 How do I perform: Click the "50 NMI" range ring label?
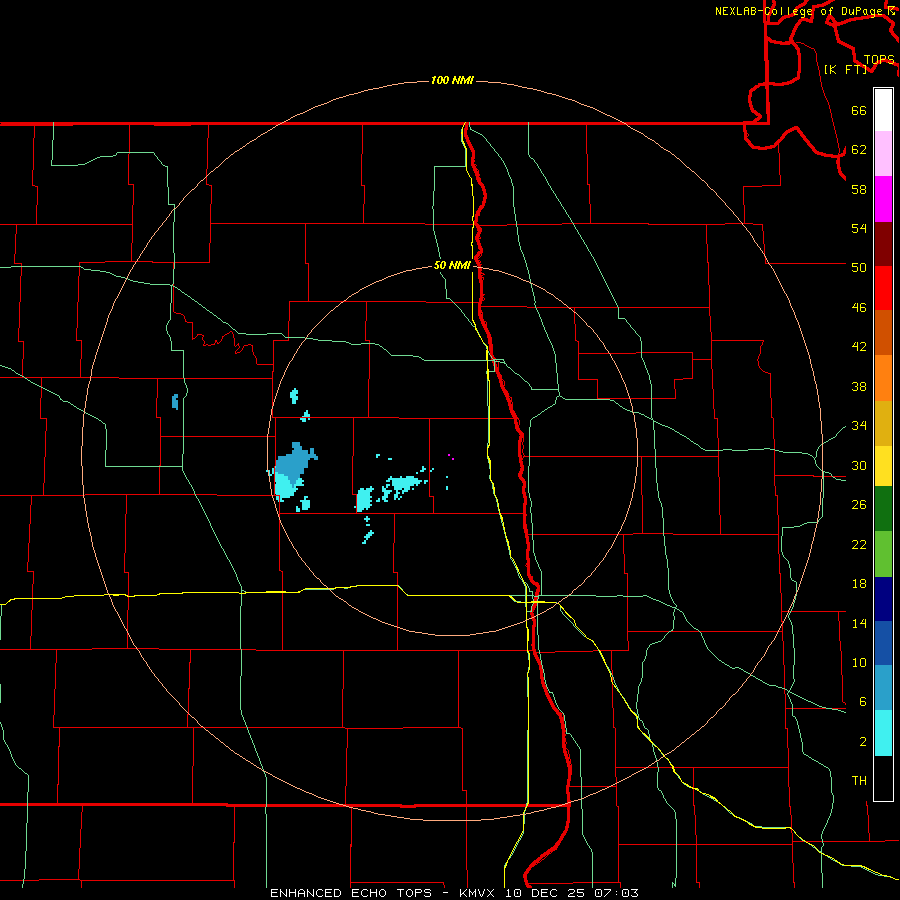(452, 265)
